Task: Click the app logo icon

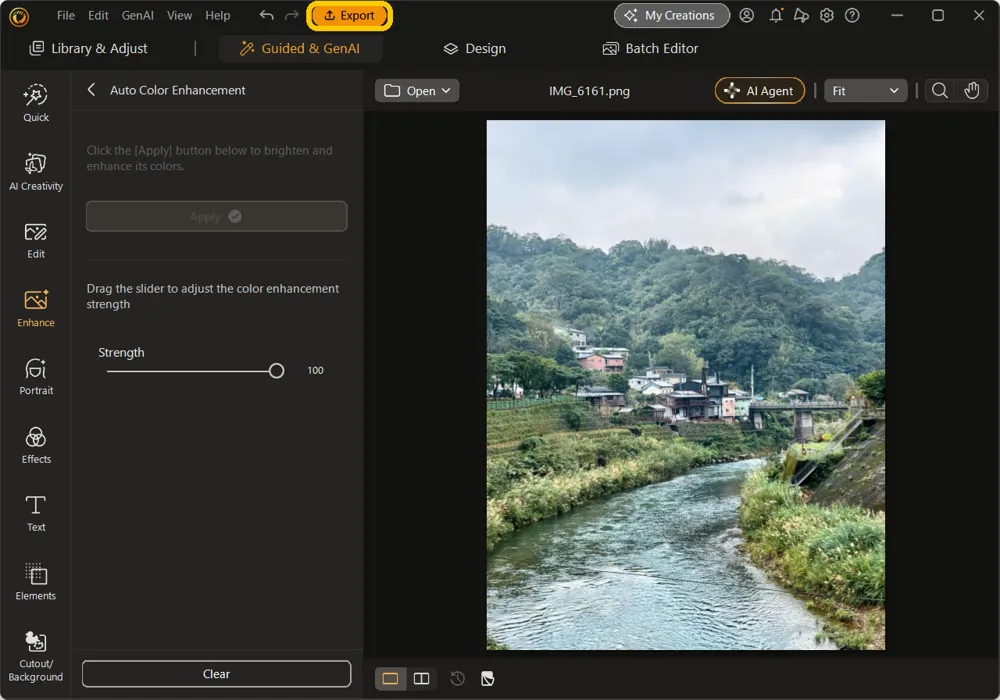Action: click(19, 16)
